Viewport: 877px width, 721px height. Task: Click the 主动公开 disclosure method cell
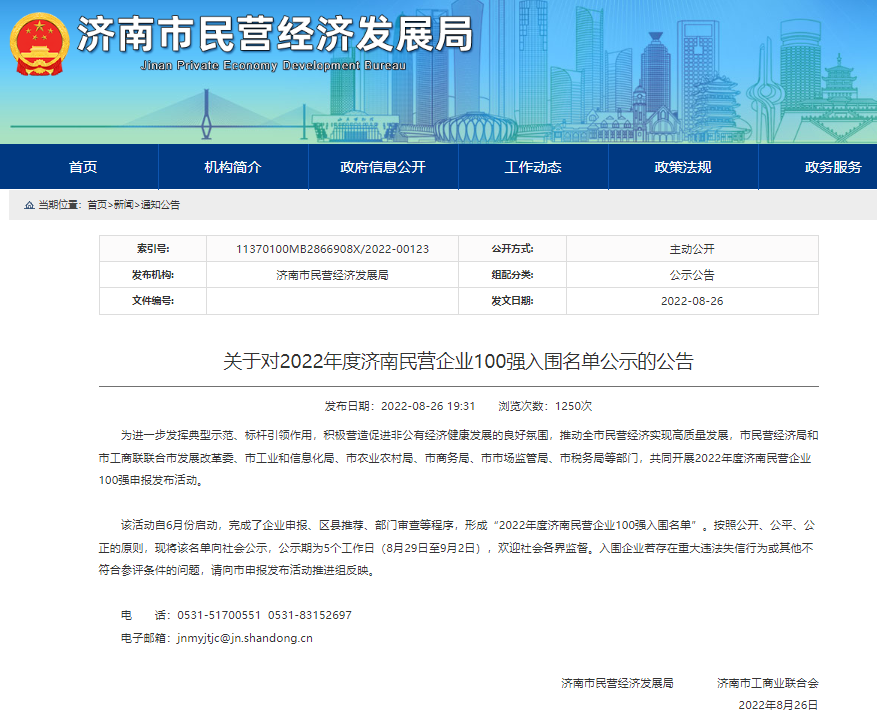point(691,249)
